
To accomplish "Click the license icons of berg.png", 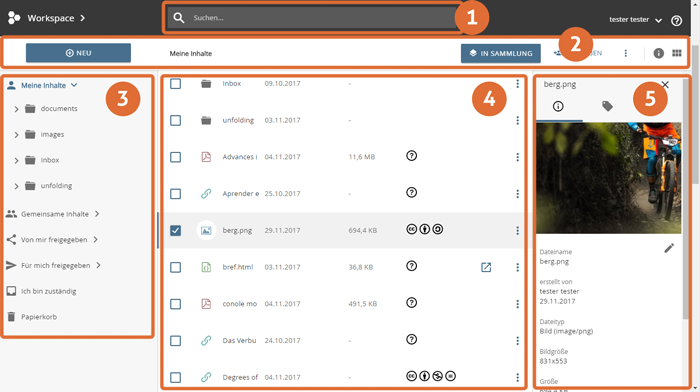I will (425, 229).
